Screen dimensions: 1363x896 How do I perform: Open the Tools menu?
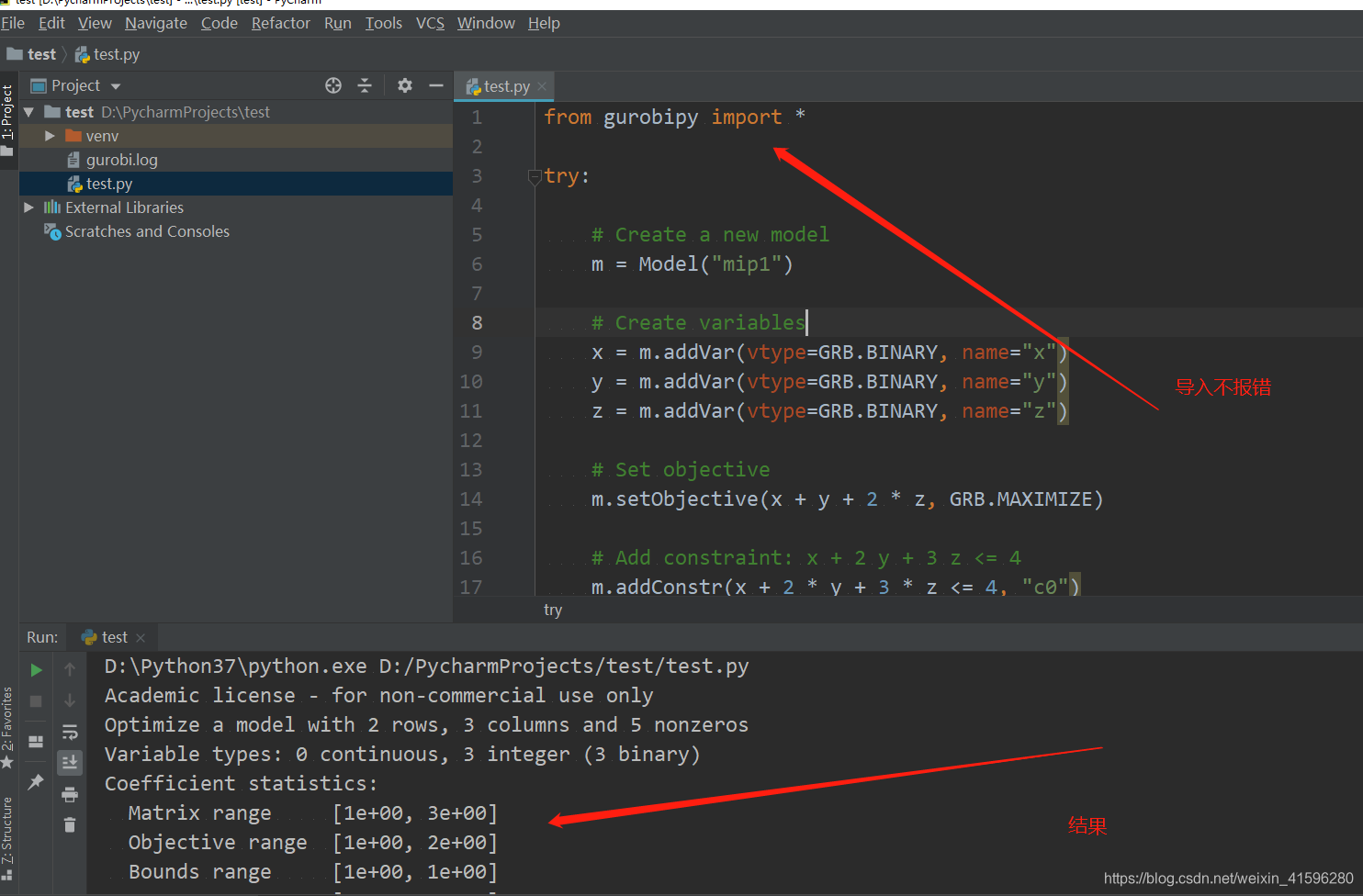(x=384, y=23)
